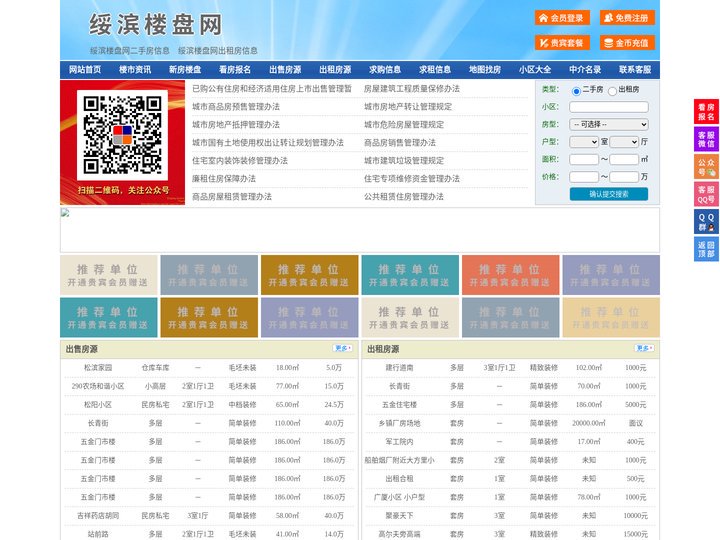Click 绥滨楼盘网二手房信息 header link
Screen dimensions: 720x540
[130, 51]
